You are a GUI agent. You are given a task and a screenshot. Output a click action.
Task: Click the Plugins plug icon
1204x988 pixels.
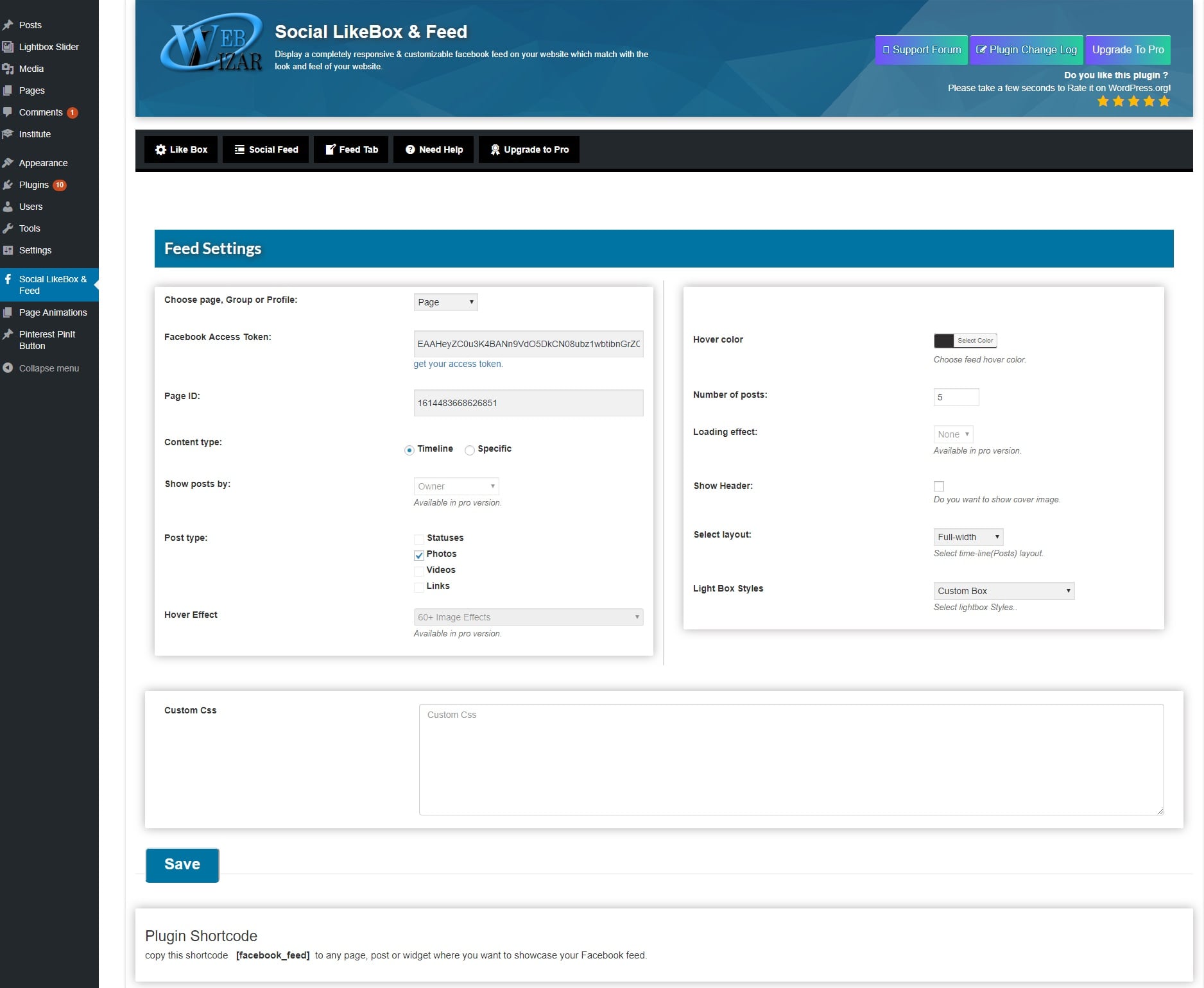pyautogui.click(x=8, y=185)
